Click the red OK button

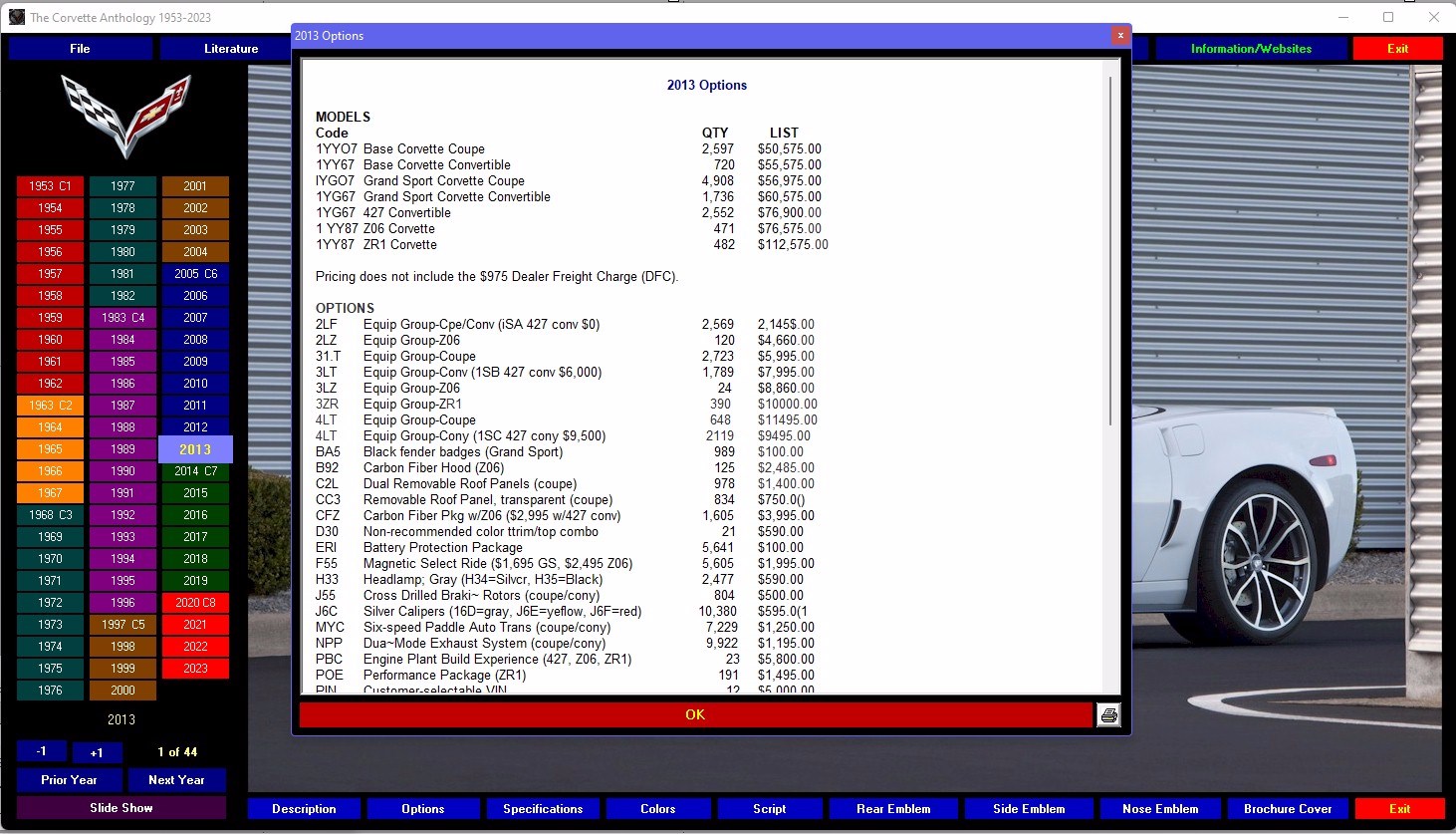(695, 714)
